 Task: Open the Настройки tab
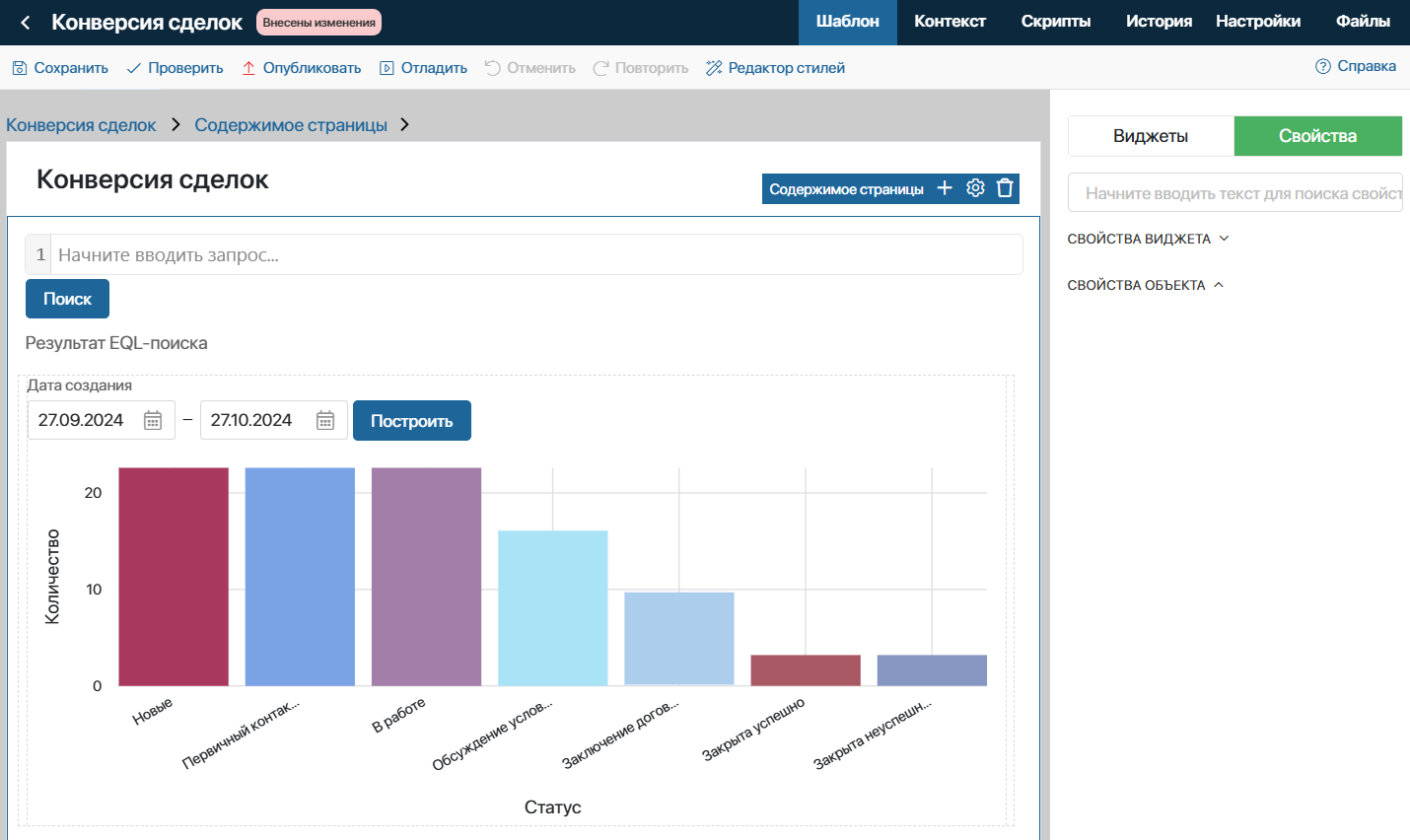tap(1258, 22)
